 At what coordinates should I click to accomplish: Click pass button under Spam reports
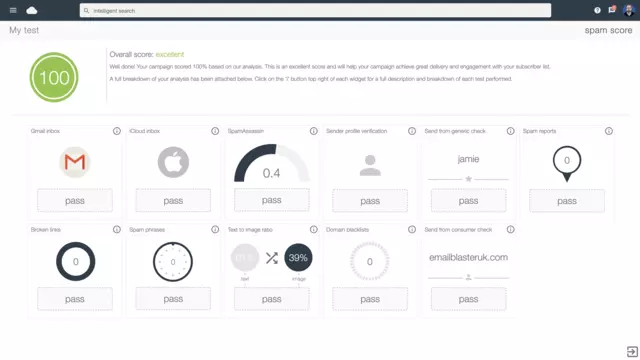point(567,201)
